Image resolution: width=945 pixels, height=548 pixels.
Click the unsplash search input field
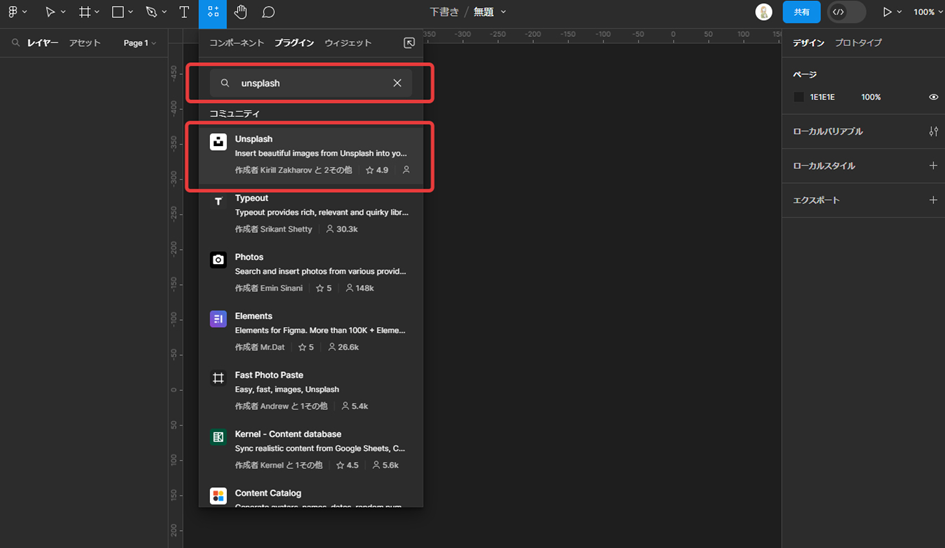(x=311, y=83)
